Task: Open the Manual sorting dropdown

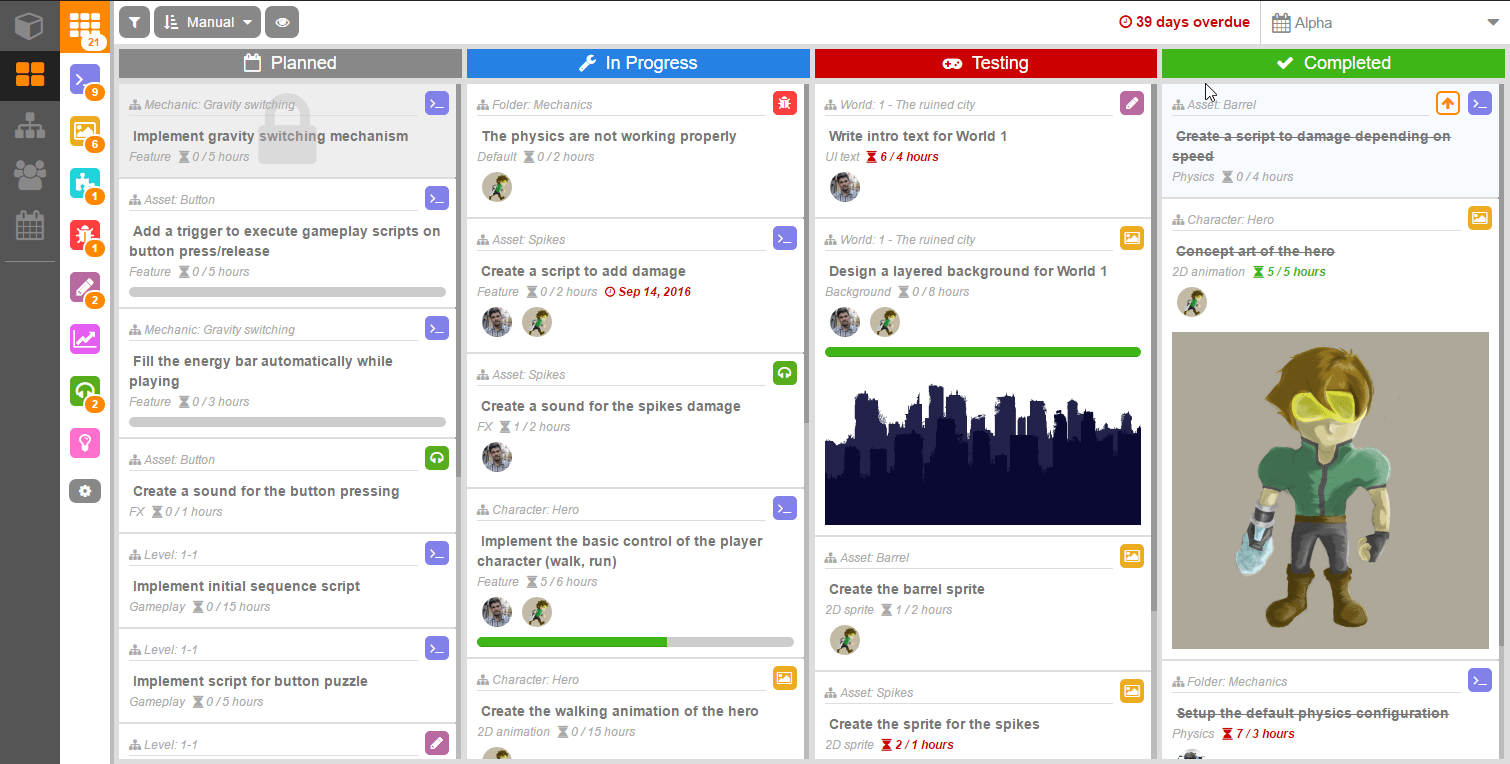Action: pyautogui.click(x=207, y=22)
